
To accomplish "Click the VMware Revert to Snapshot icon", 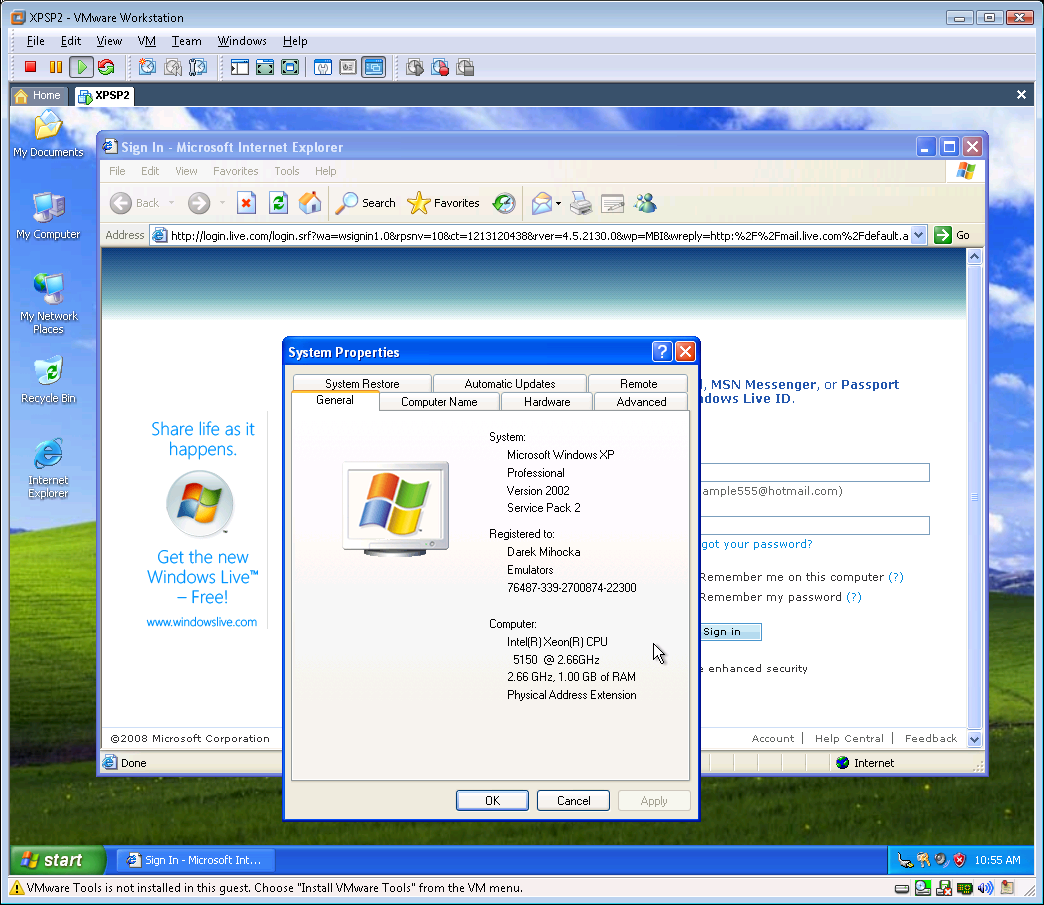I will coord(173,67).
